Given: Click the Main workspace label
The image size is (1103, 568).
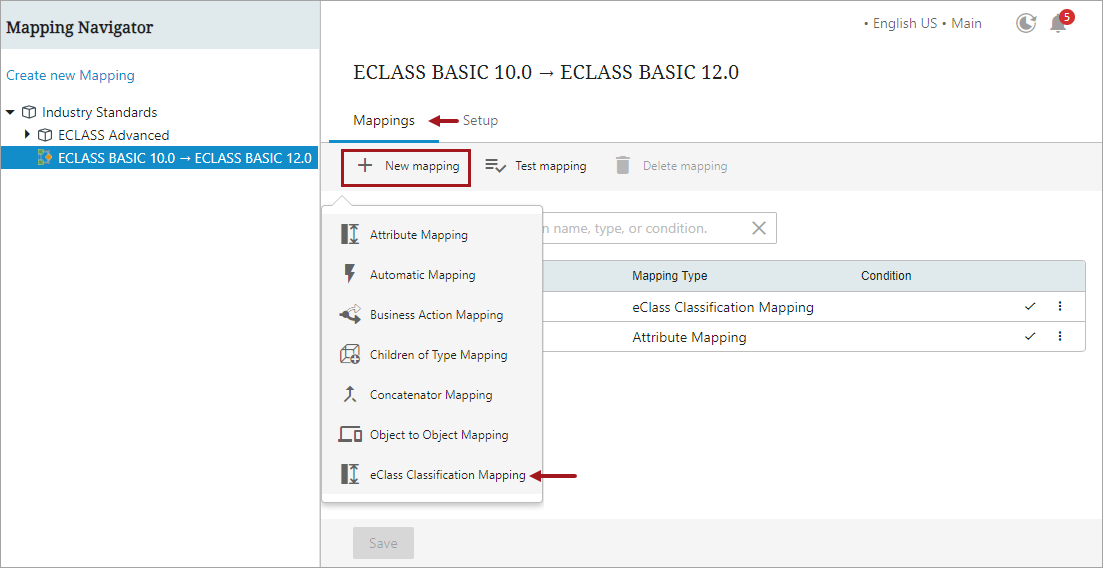Looking at the screenshot, I should 967,23.
